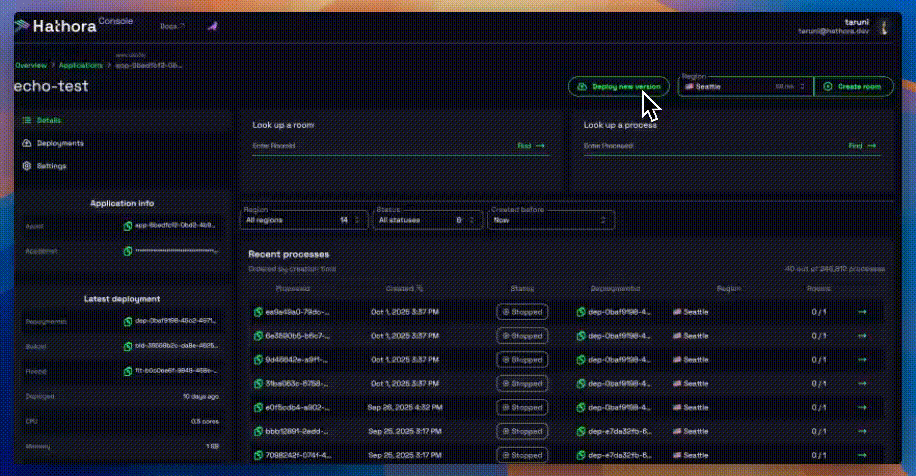Click Seattle region in 7098242f row
Viewport: 916px width, 476px height.
[x=691, y=455]
